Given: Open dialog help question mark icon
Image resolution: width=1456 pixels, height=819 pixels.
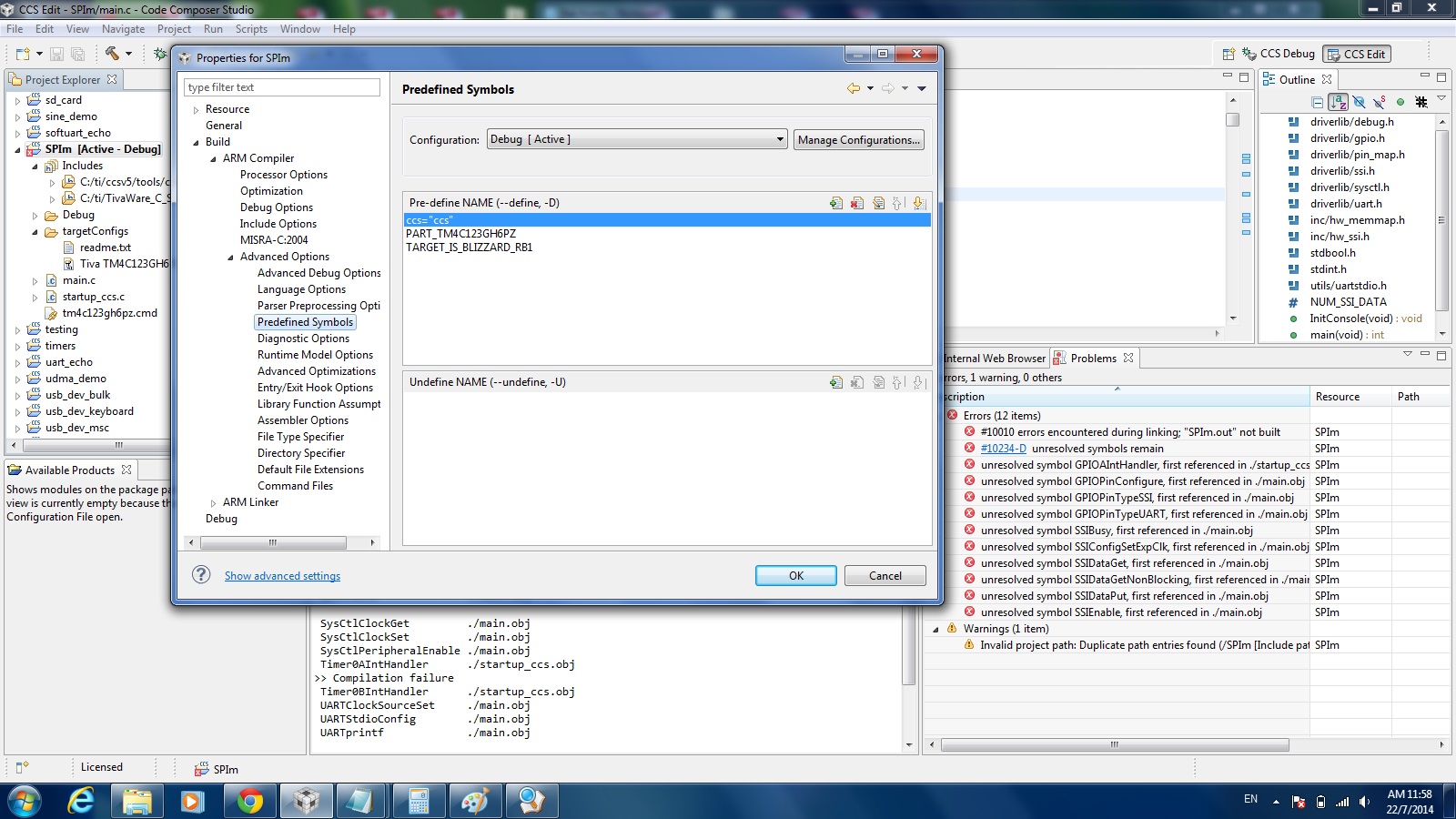Looking at the screenshot, I should pyautogui.click(x=201, y=574).
